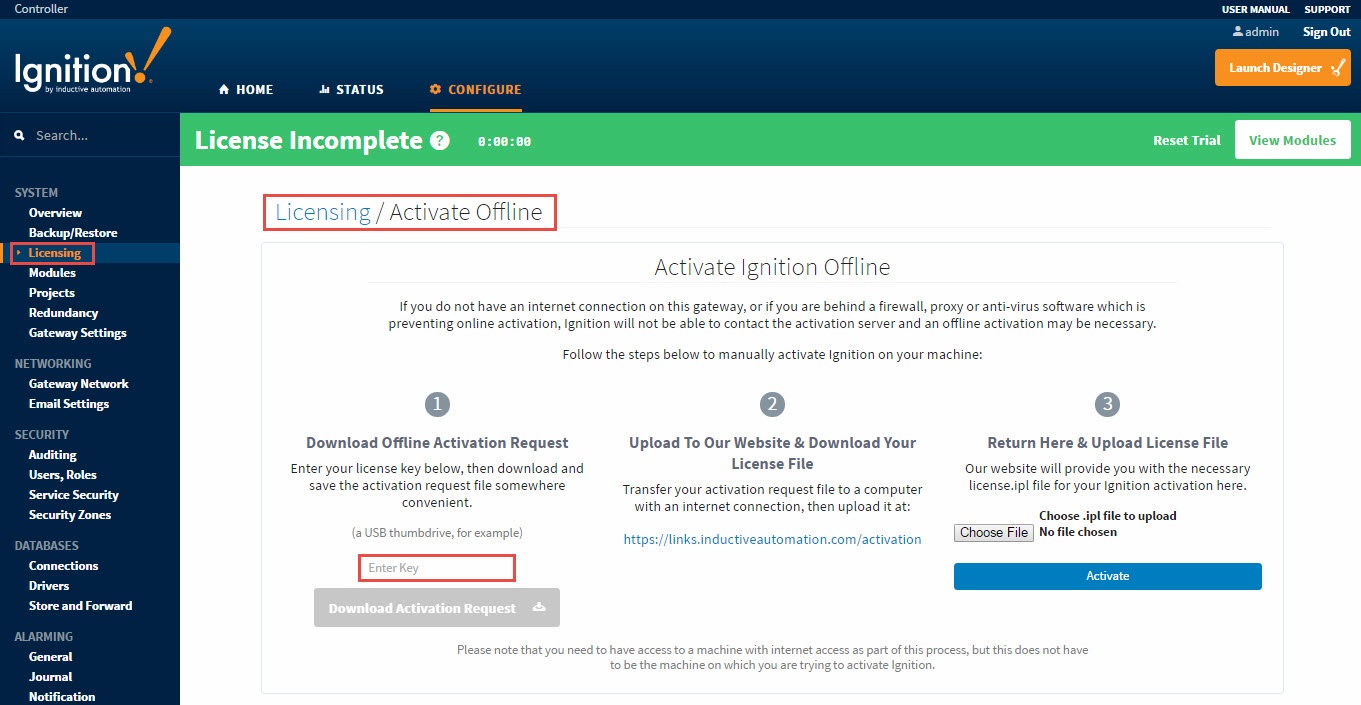1361x705 pixels.
Task: Choose an .ipl file to upload
Action: 992,532
